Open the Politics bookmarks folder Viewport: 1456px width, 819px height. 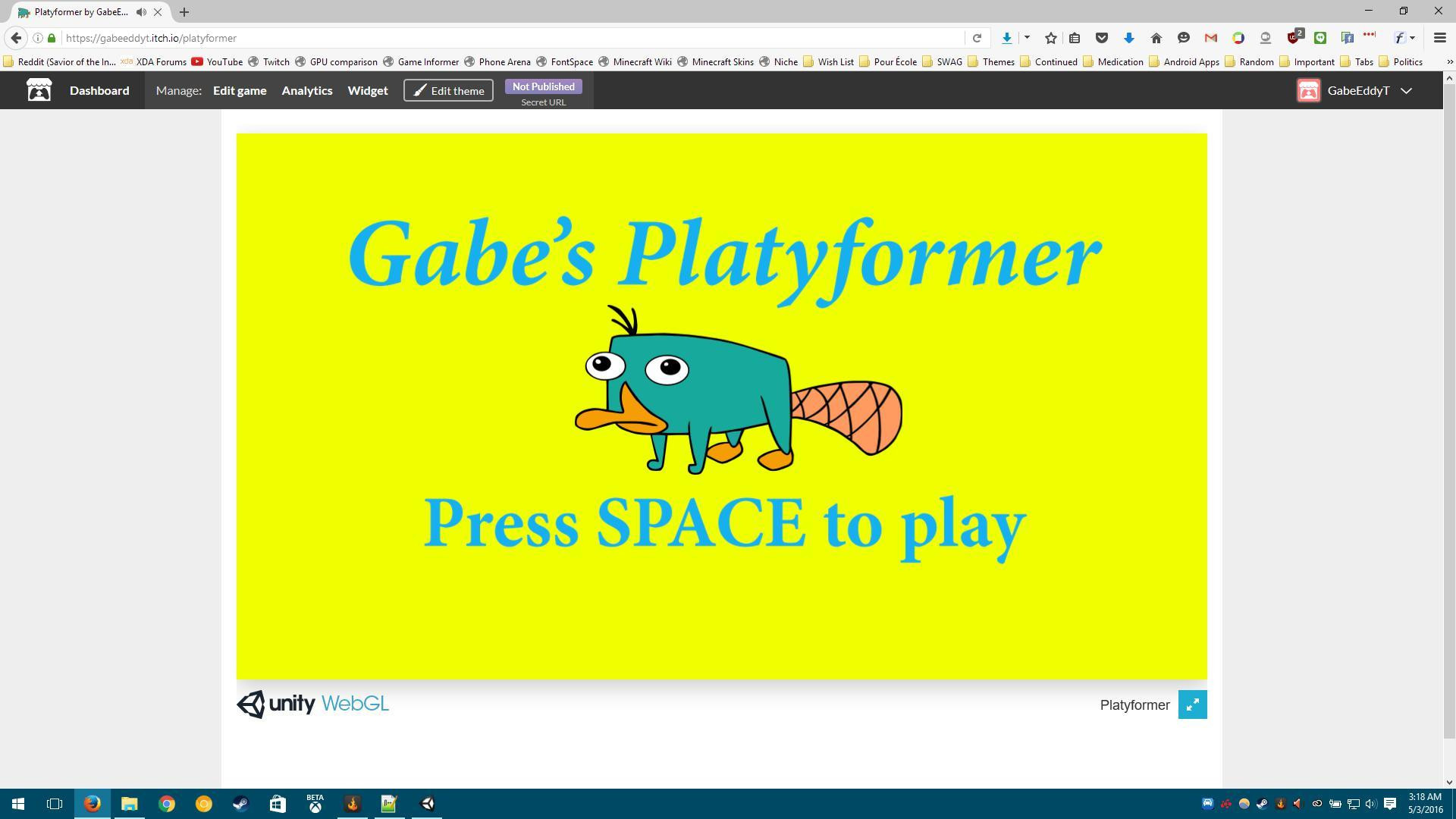1400,62
